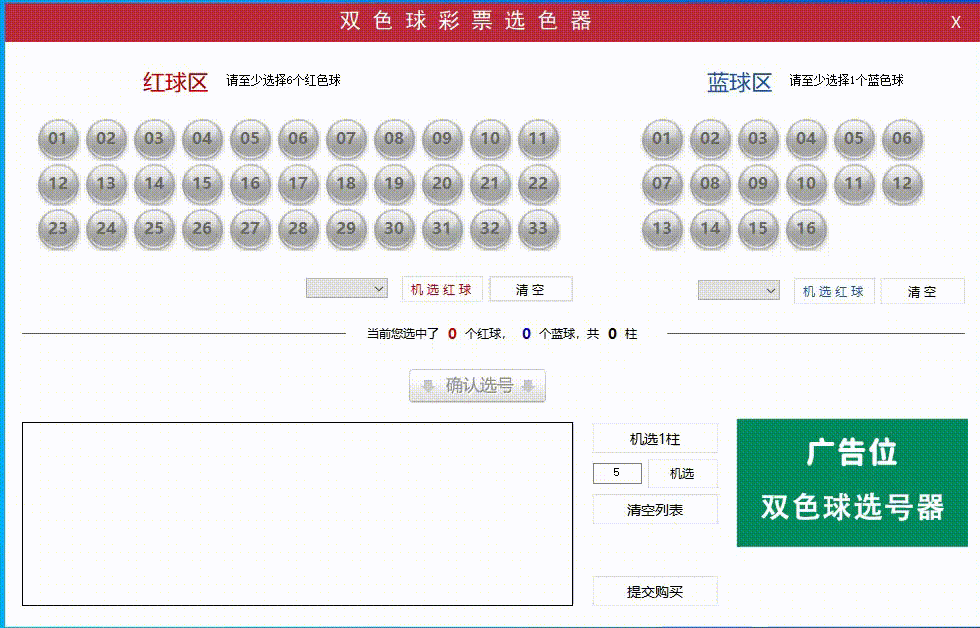Pick blue zone ball 11
Screen dimensions: 980x628
[854, 184]
